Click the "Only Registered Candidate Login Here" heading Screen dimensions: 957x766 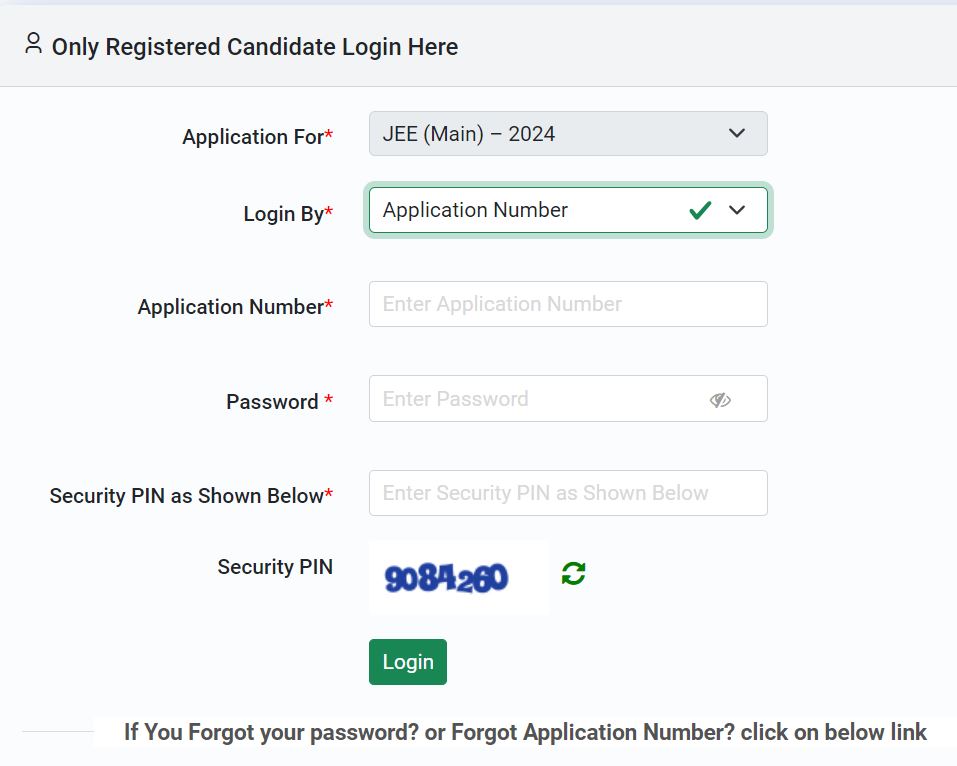(254, 47)
